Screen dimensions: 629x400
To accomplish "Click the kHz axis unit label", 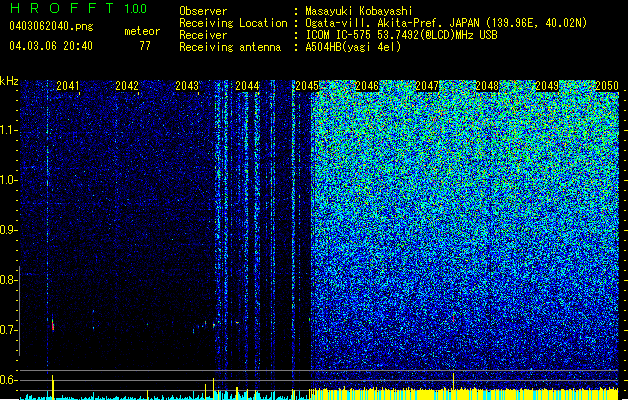I will click(x=9, y=81).
